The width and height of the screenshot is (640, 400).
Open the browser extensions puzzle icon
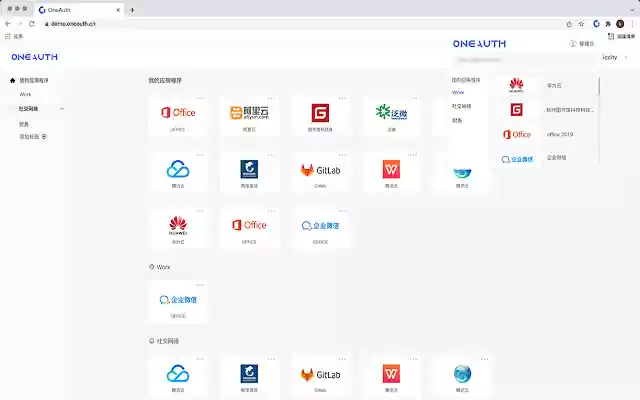point(608,24)
